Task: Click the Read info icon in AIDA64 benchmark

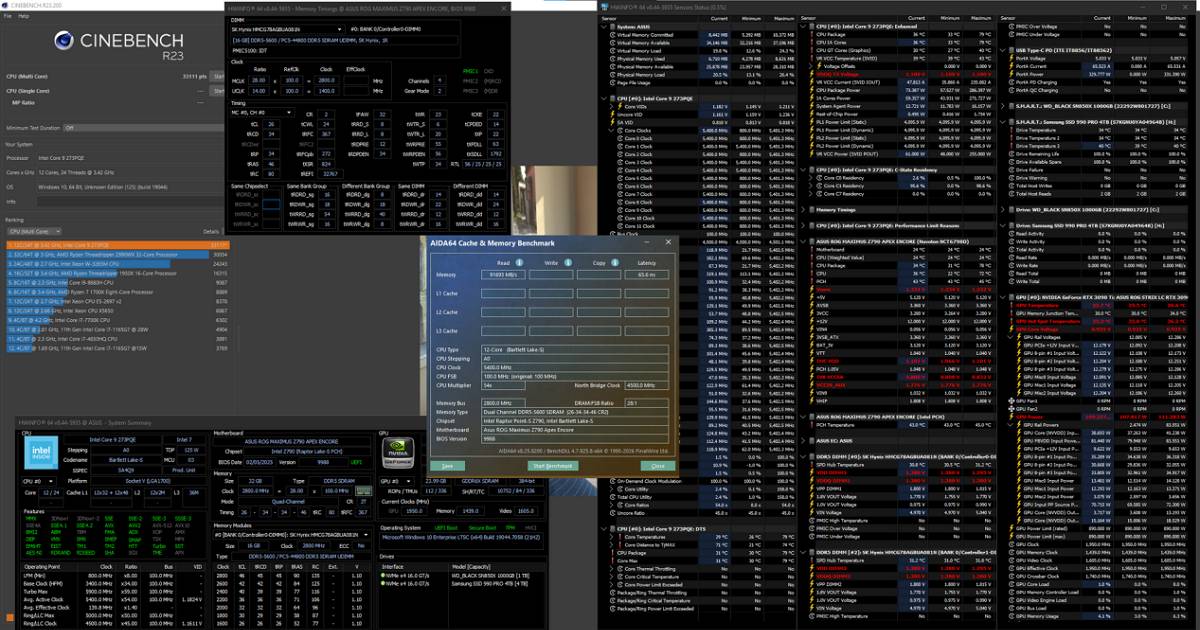Action: click(519, 261)
